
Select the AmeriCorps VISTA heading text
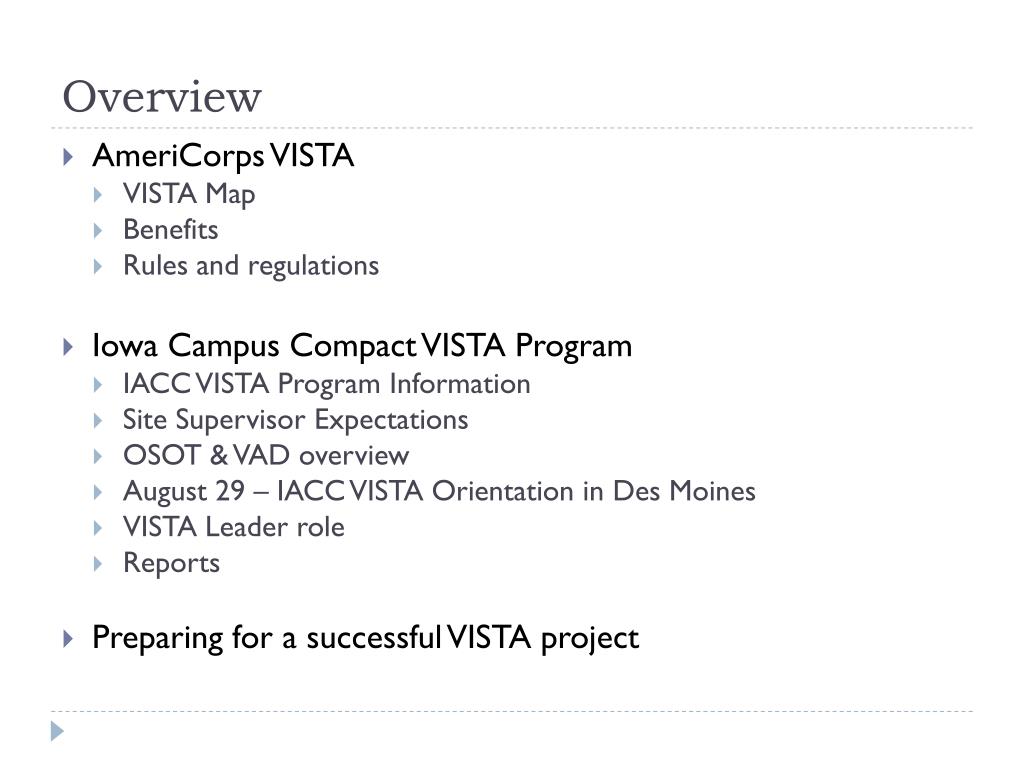tap(223, 157)
